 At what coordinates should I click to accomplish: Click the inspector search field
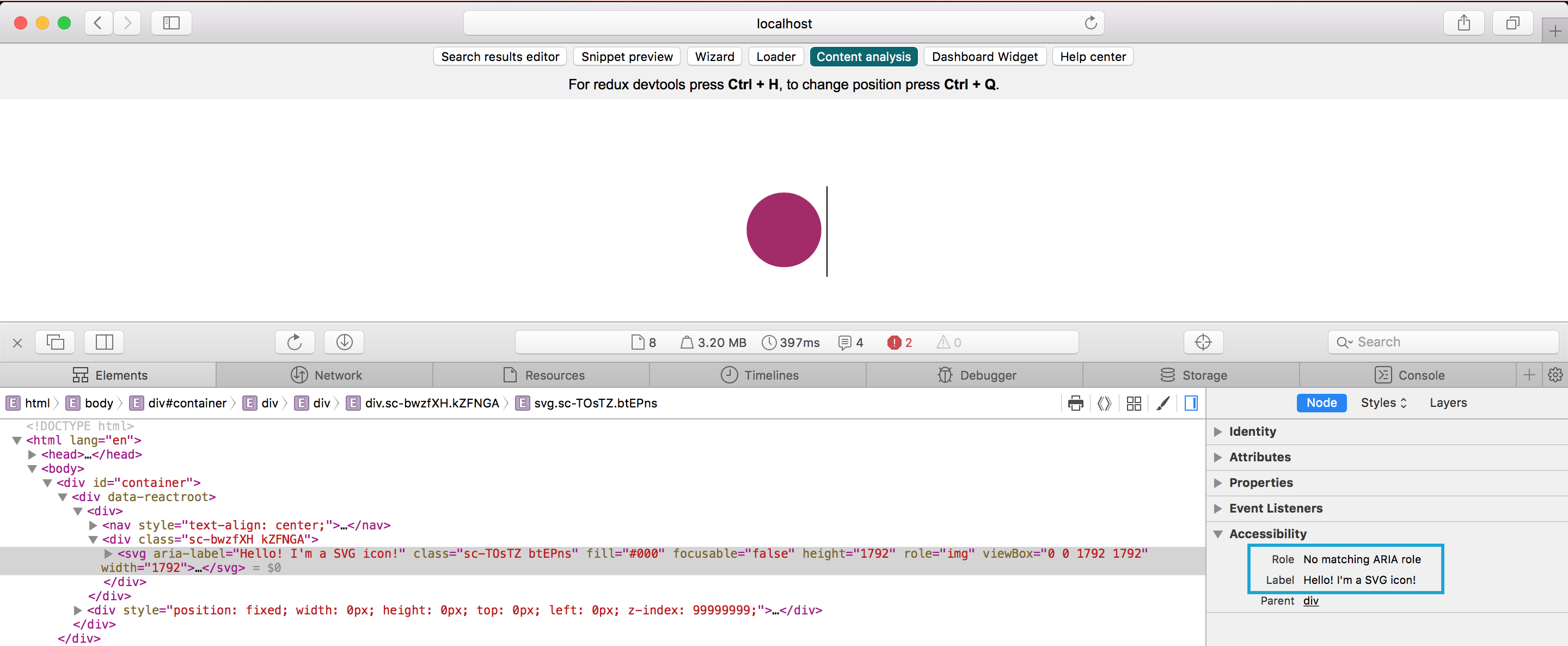pyautogui.click(x=1443, y=342)
